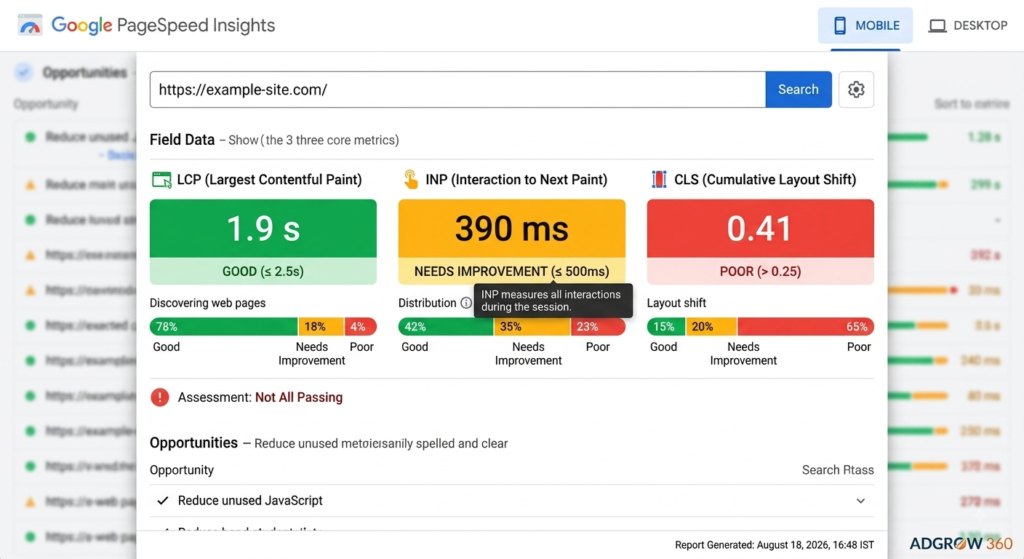The width and height of the screenshot is (1024, 559).
Task: Click the INP pointing hand icon
Action: [x=411, y=179]
